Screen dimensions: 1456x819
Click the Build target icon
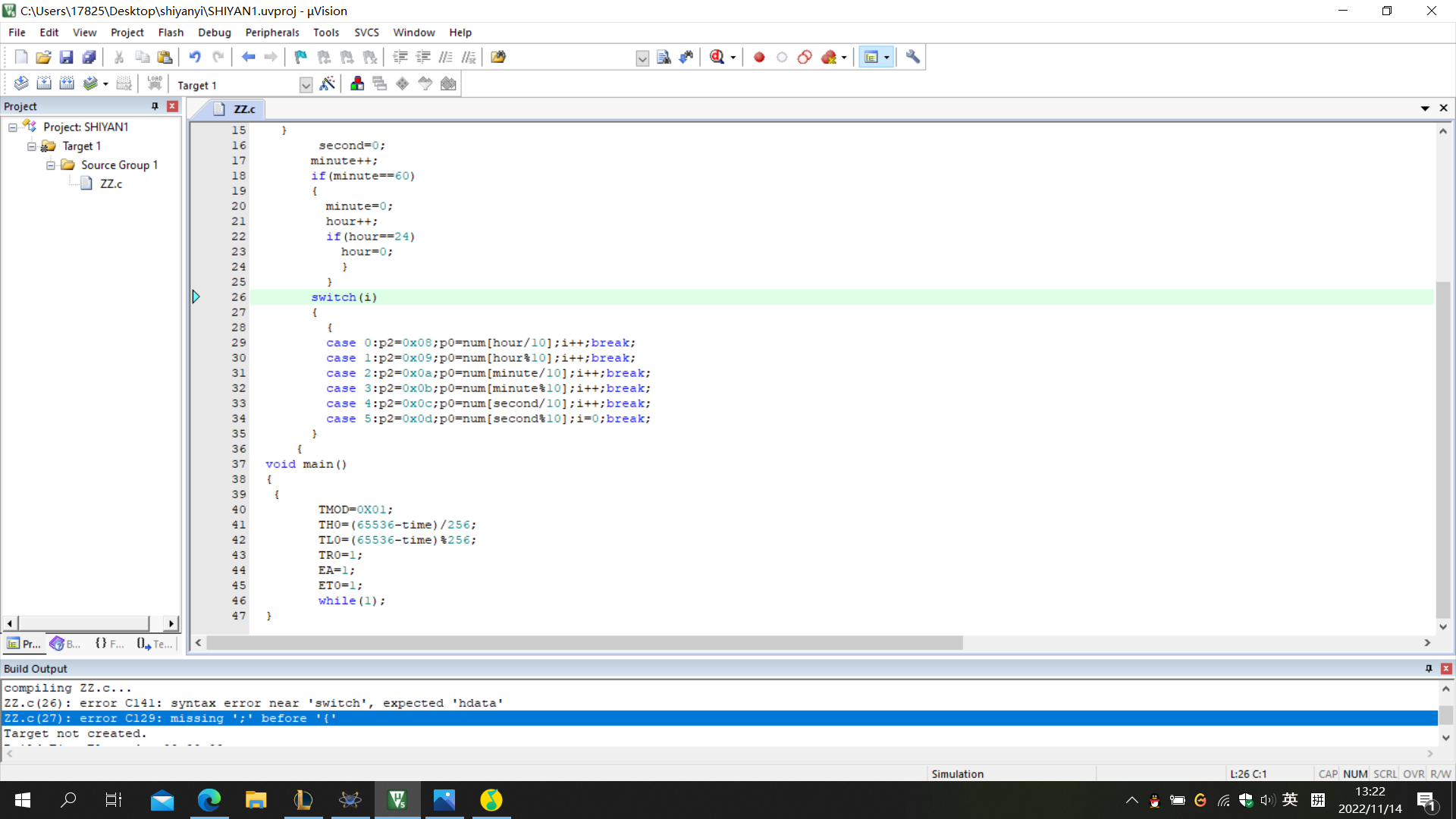coord(44,84)
